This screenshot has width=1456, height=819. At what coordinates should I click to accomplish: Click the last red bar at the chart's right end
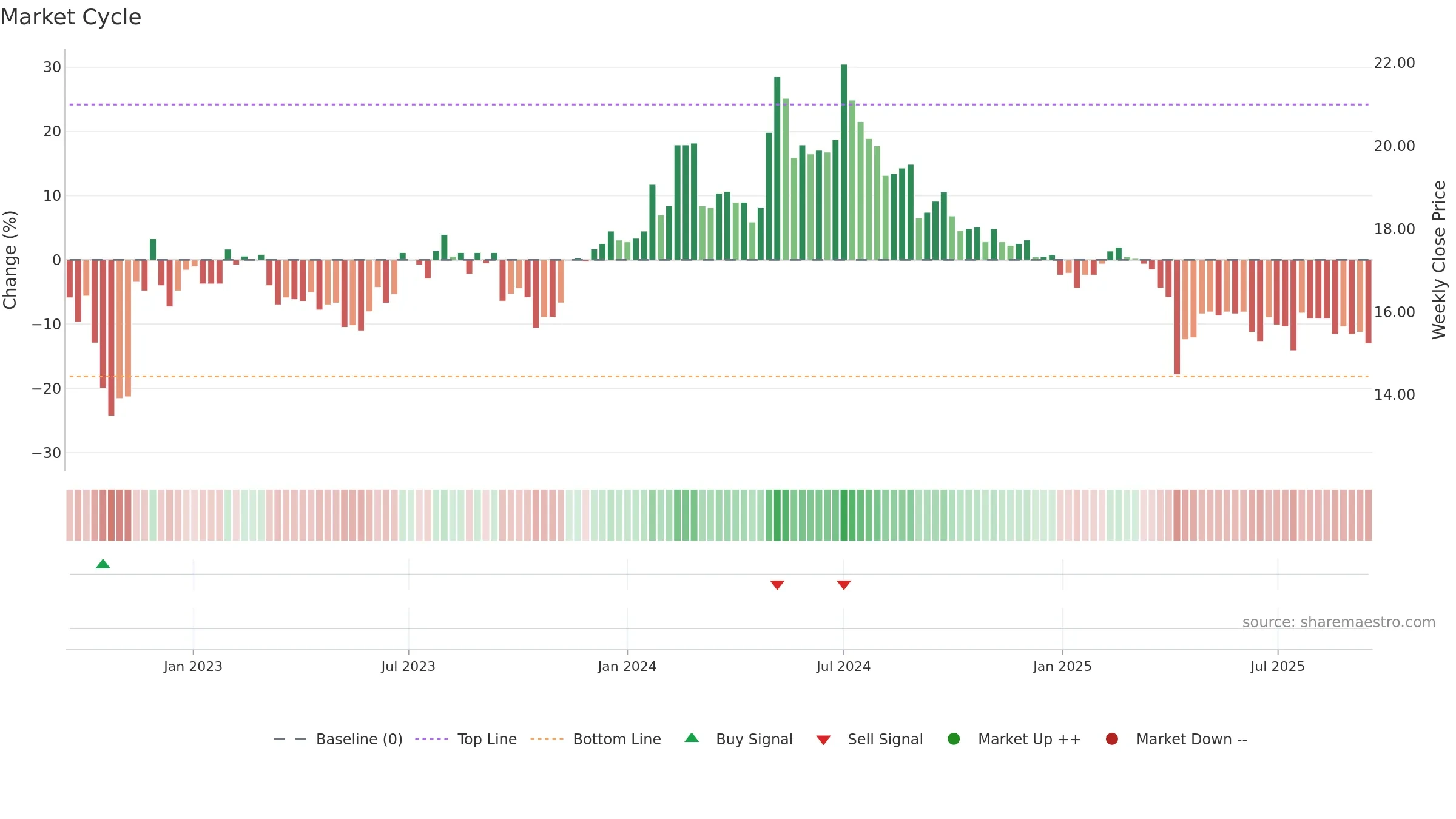pos(1368,302)
